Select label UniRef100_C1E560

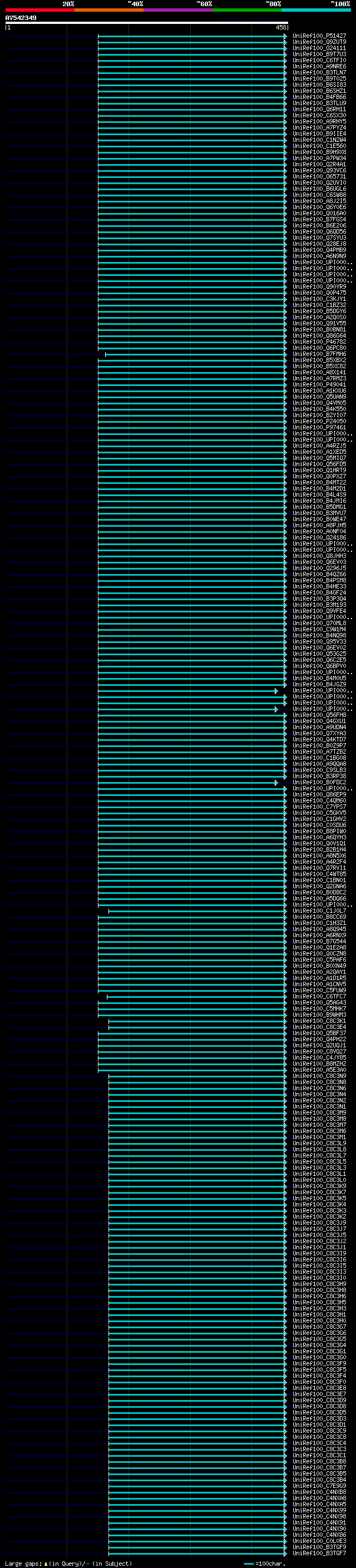[x=319, y=146]
